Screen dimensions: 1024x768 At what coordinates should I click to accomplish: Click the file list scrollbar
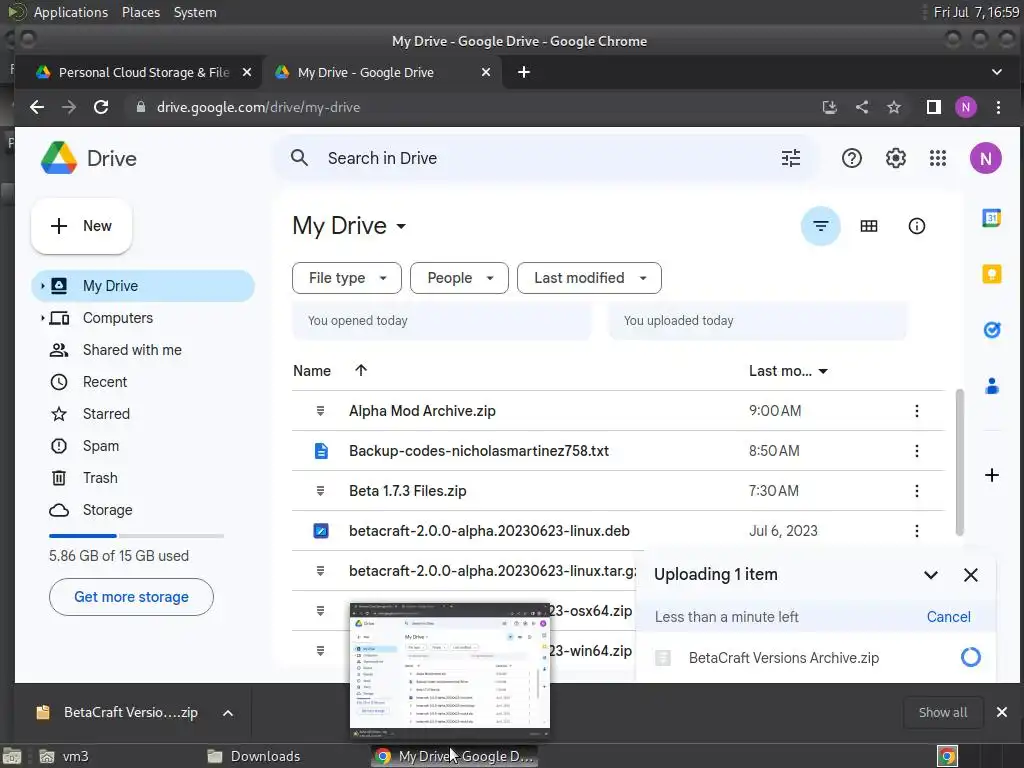[959, 462]
